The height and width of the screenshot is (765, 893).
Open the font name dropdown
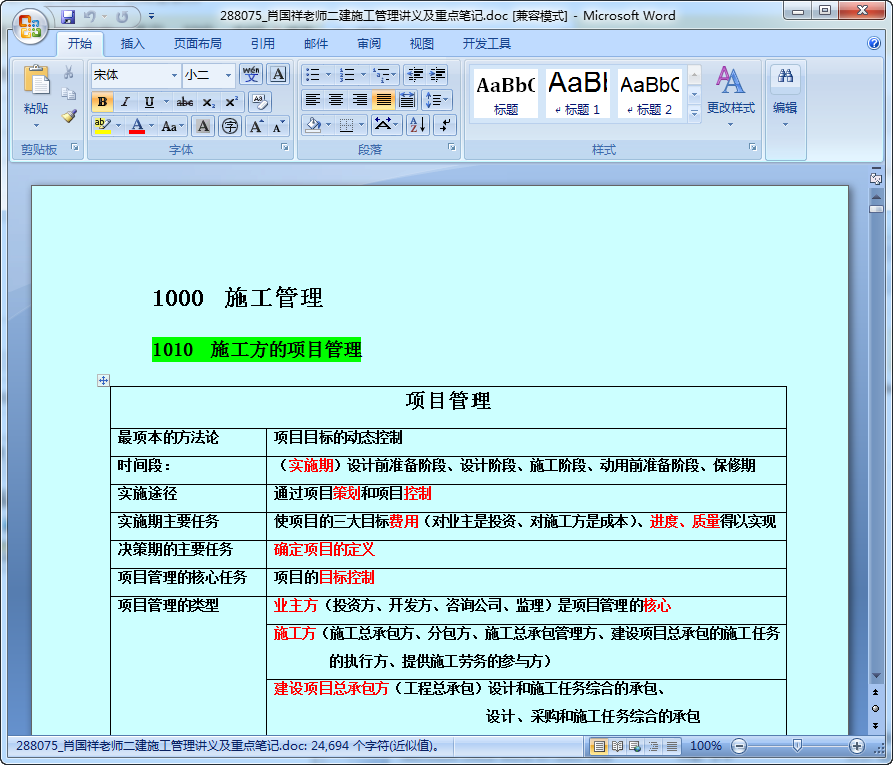click(174, 75)
